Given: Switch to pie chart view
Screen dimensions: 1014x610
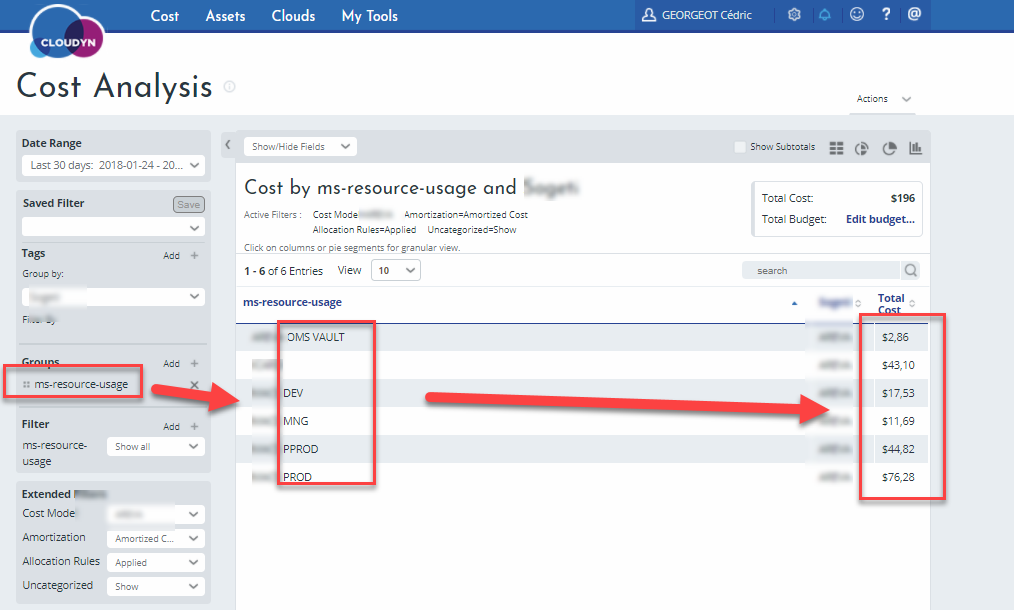Looking at the screenshot, I should pyautogui.click(x=889, y=148).
